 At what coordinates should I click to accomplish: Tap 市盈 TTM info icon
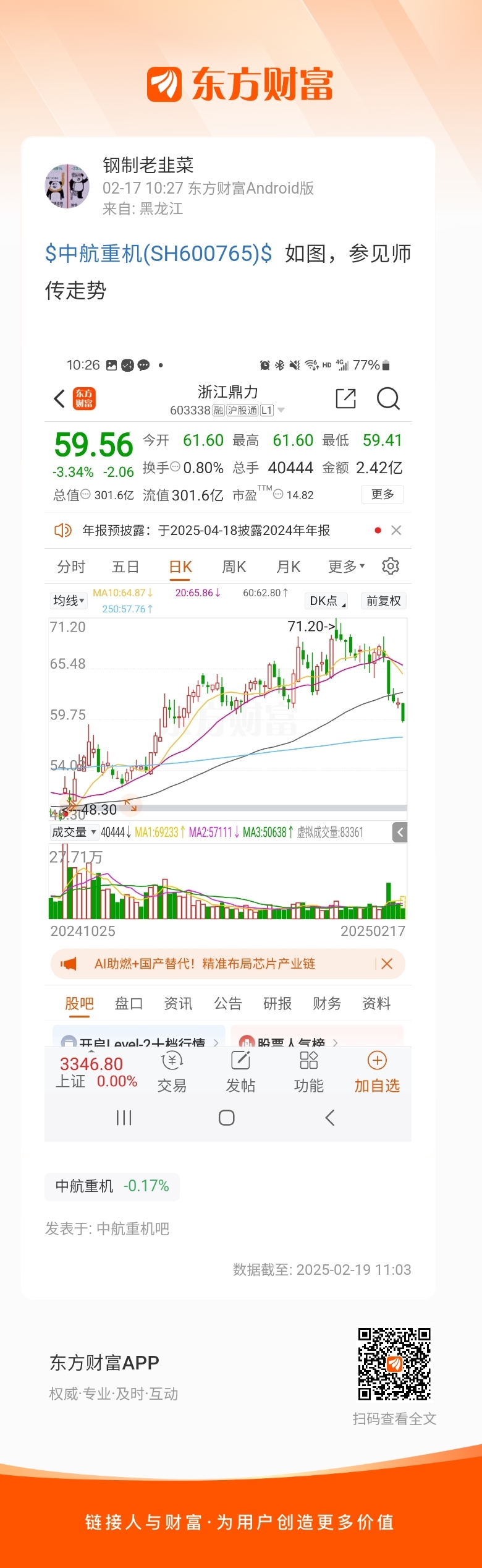tap(278, 494)
